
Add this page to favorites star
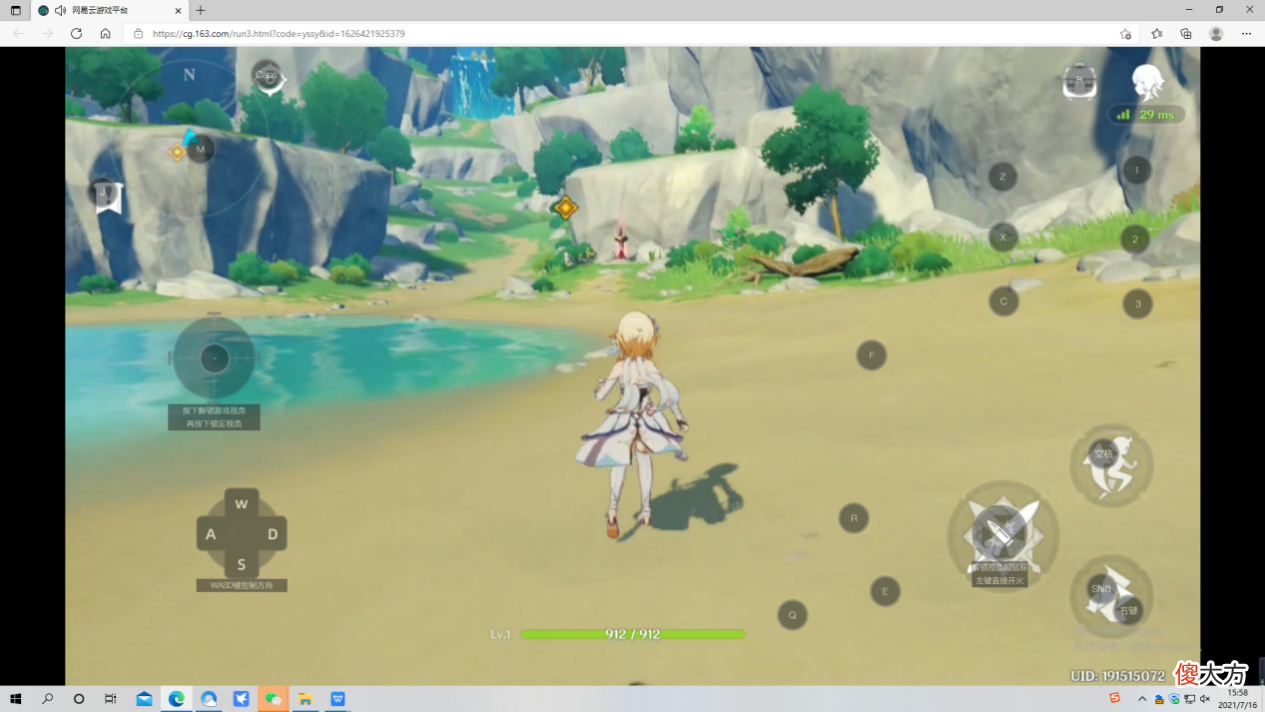(1125, 33)
